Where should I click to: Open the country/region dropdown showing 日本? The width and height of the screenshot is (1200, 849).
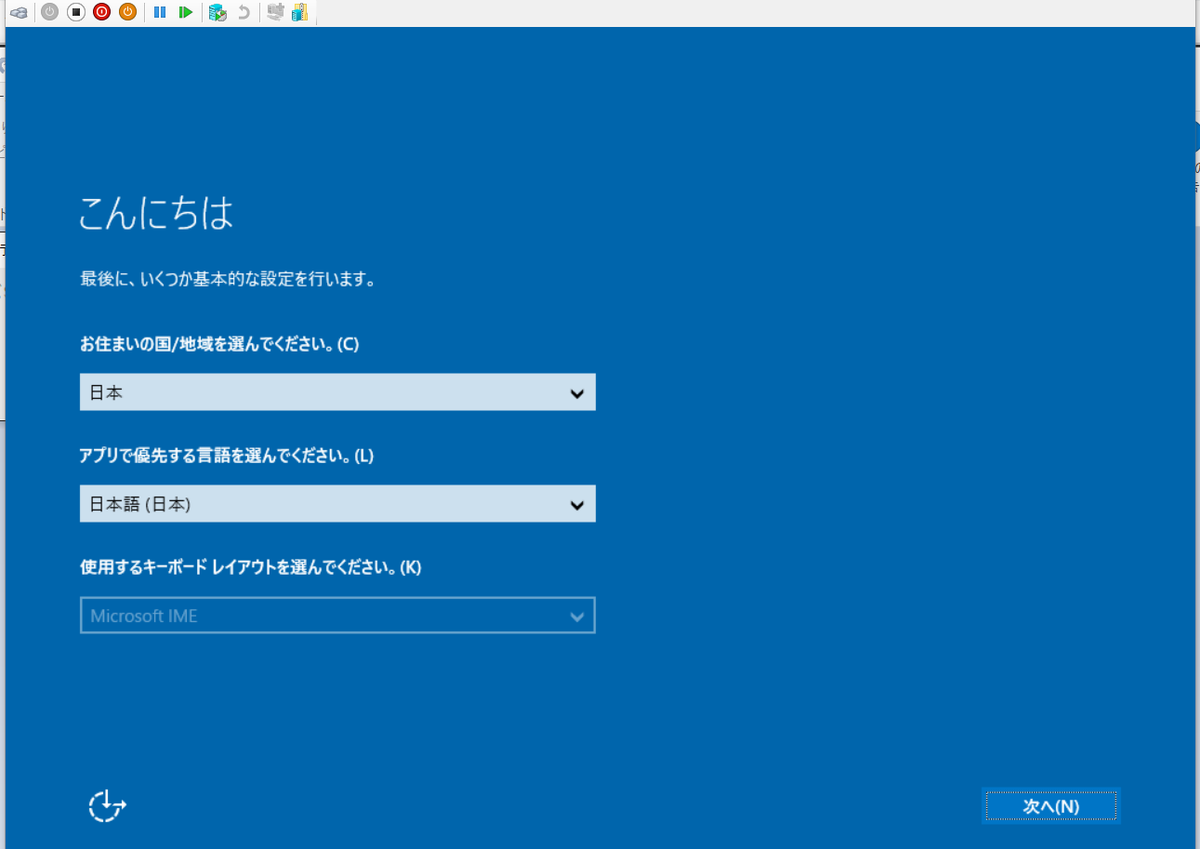(337, 392)
